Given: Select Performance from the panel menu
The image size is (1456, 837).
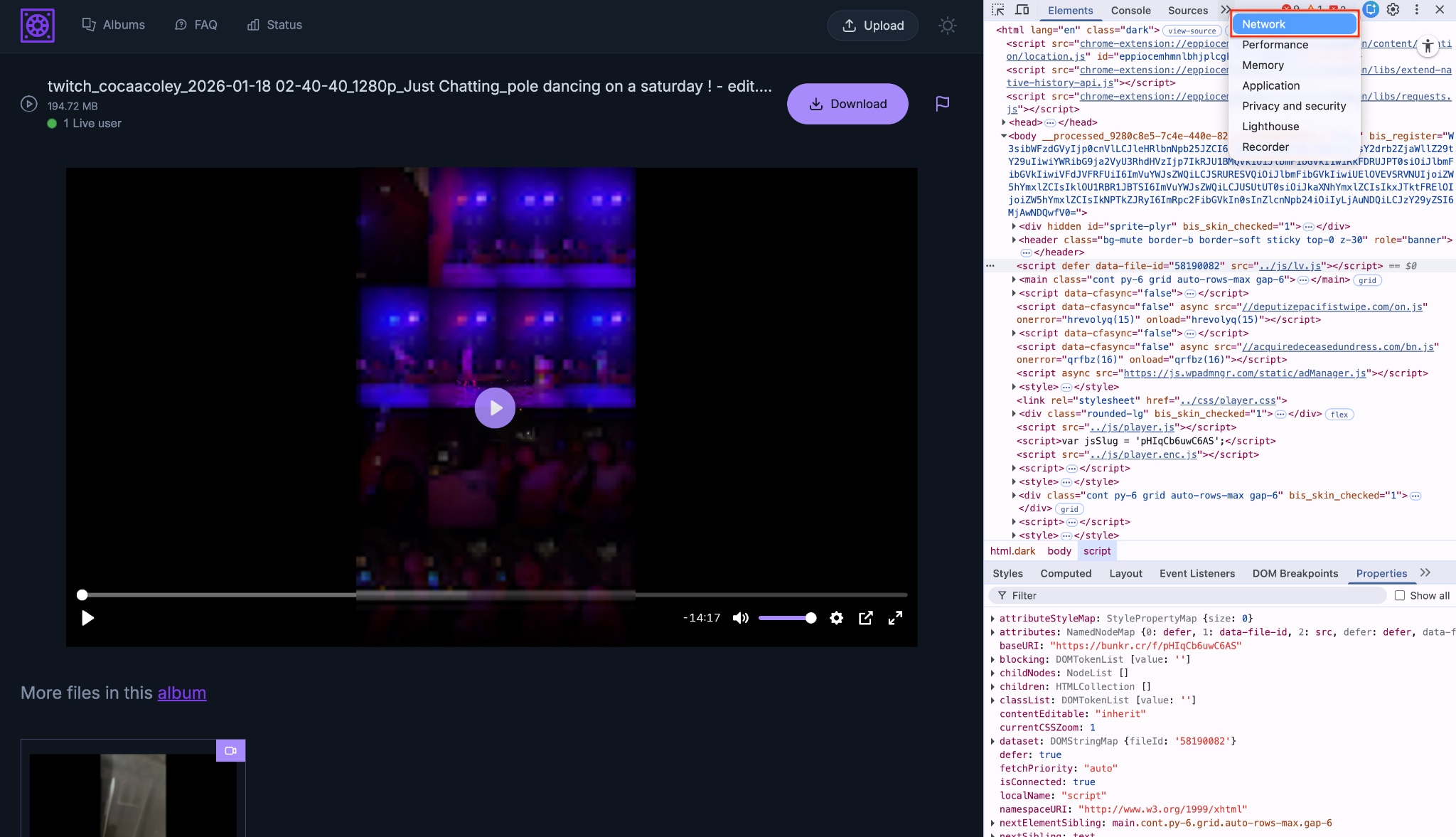Looking at the screenshot, I should pyautogui.click(x=1274, y=45).
